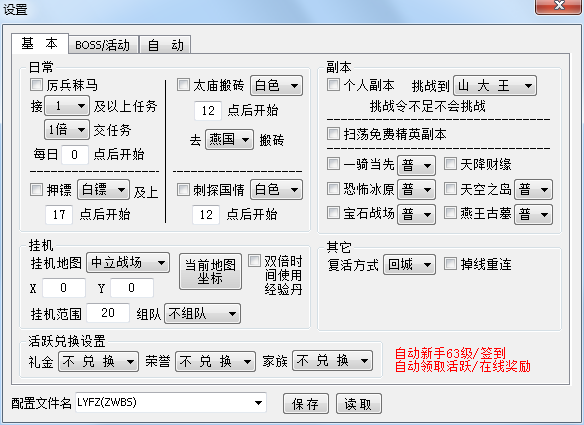
Task: Tick the 押镖 checkbox
Action: click(36, 190)
